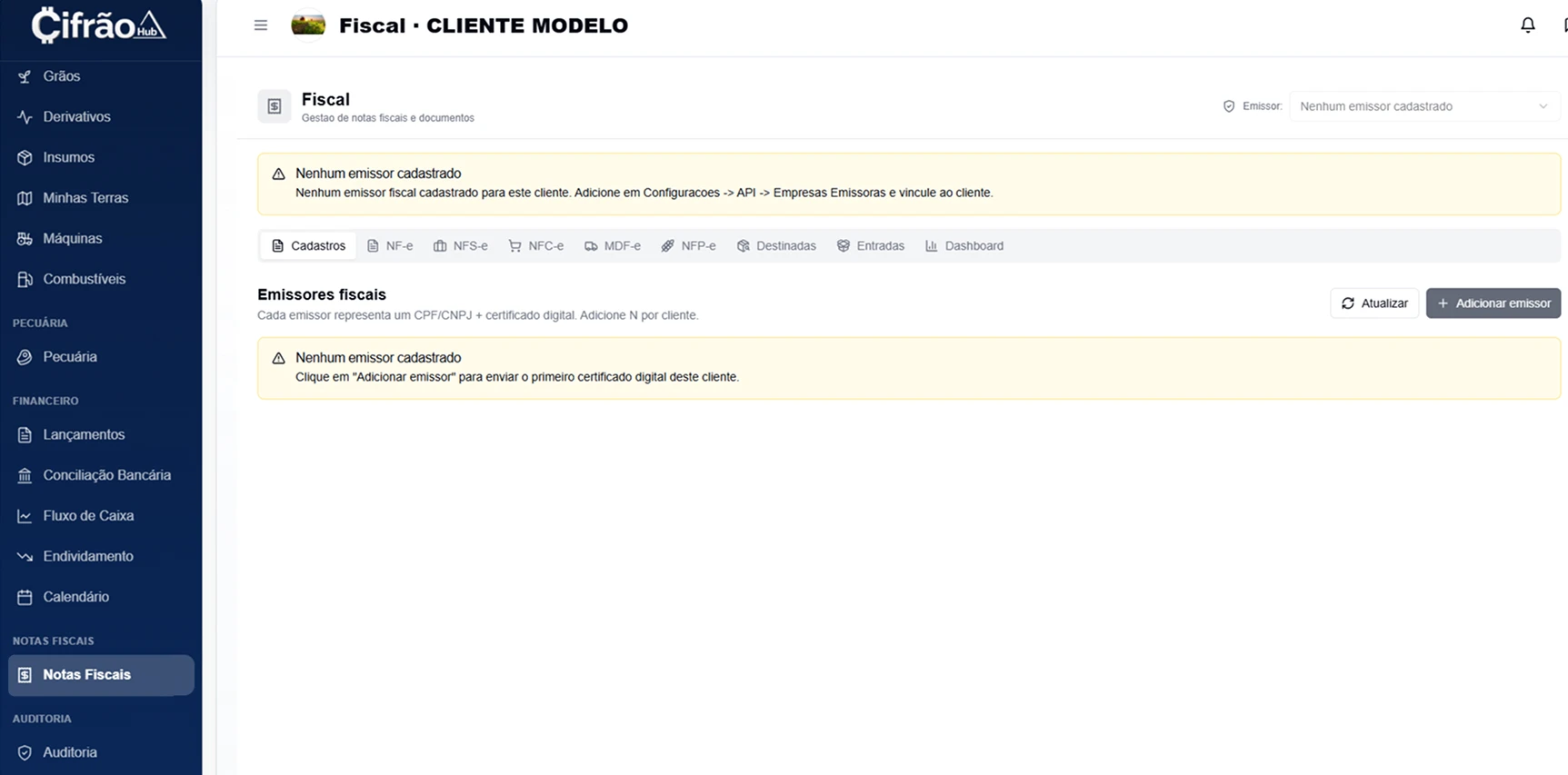Viewport: 1568px width, 775px height.
Task: Open Fluxo de Caixa
Action: 101,516
